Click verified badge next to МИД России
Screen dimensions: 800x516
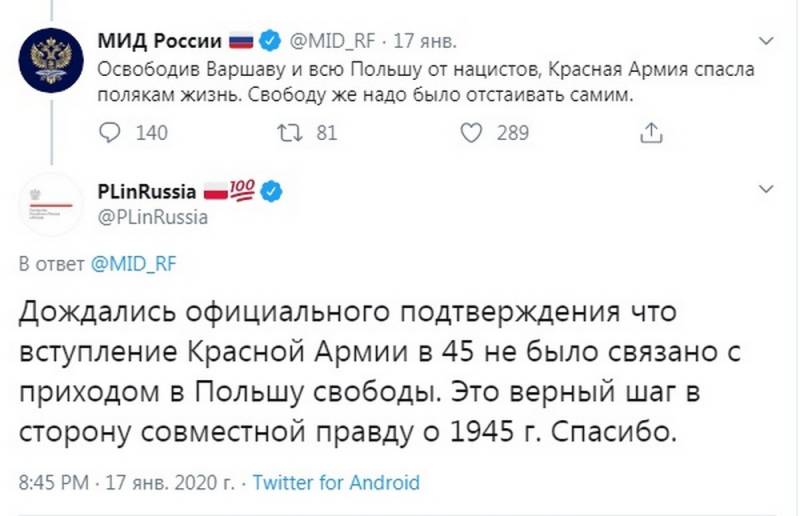click(270, 40)
